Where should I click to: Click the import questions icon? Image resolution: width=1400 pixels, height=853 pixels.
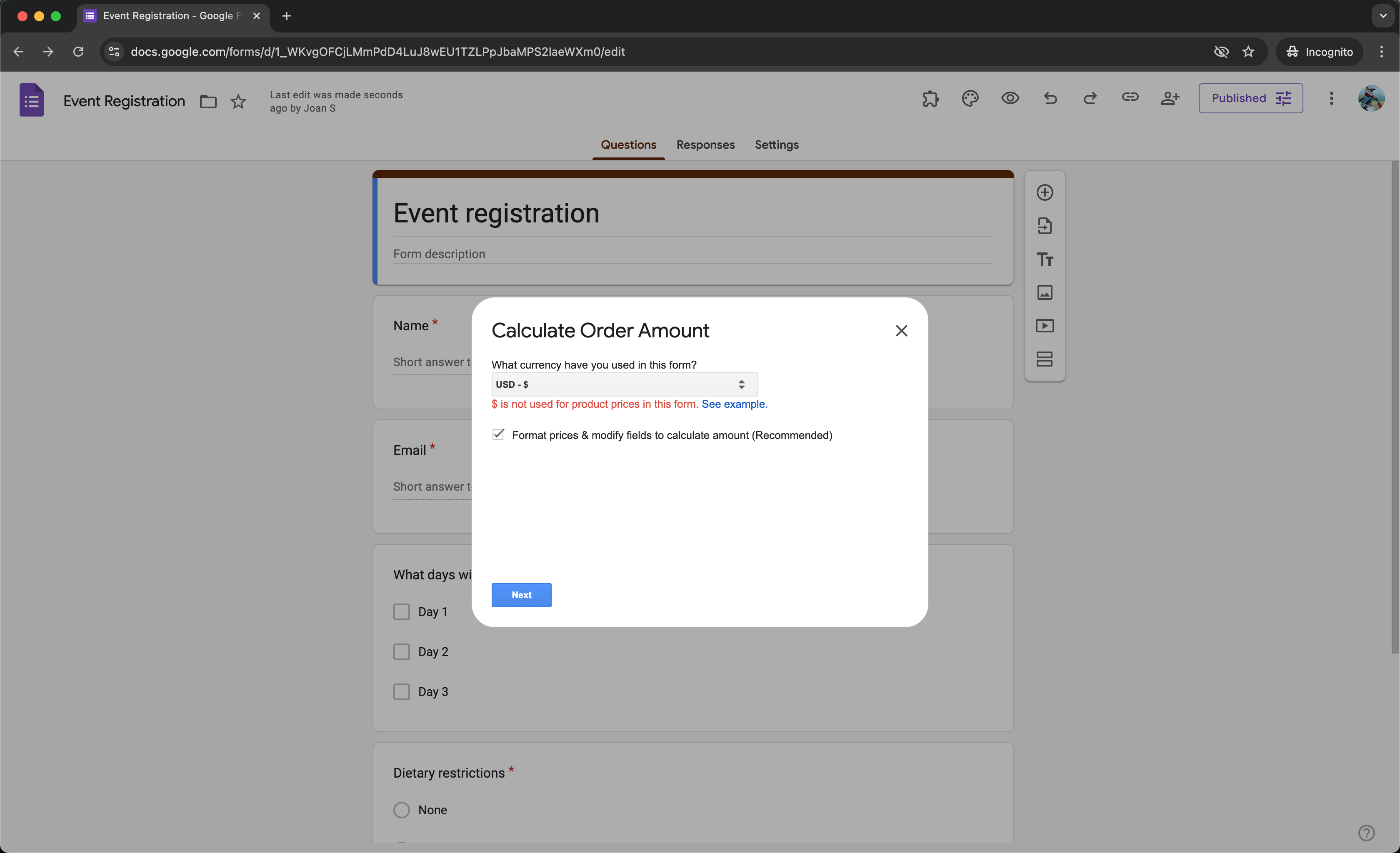1044,226
